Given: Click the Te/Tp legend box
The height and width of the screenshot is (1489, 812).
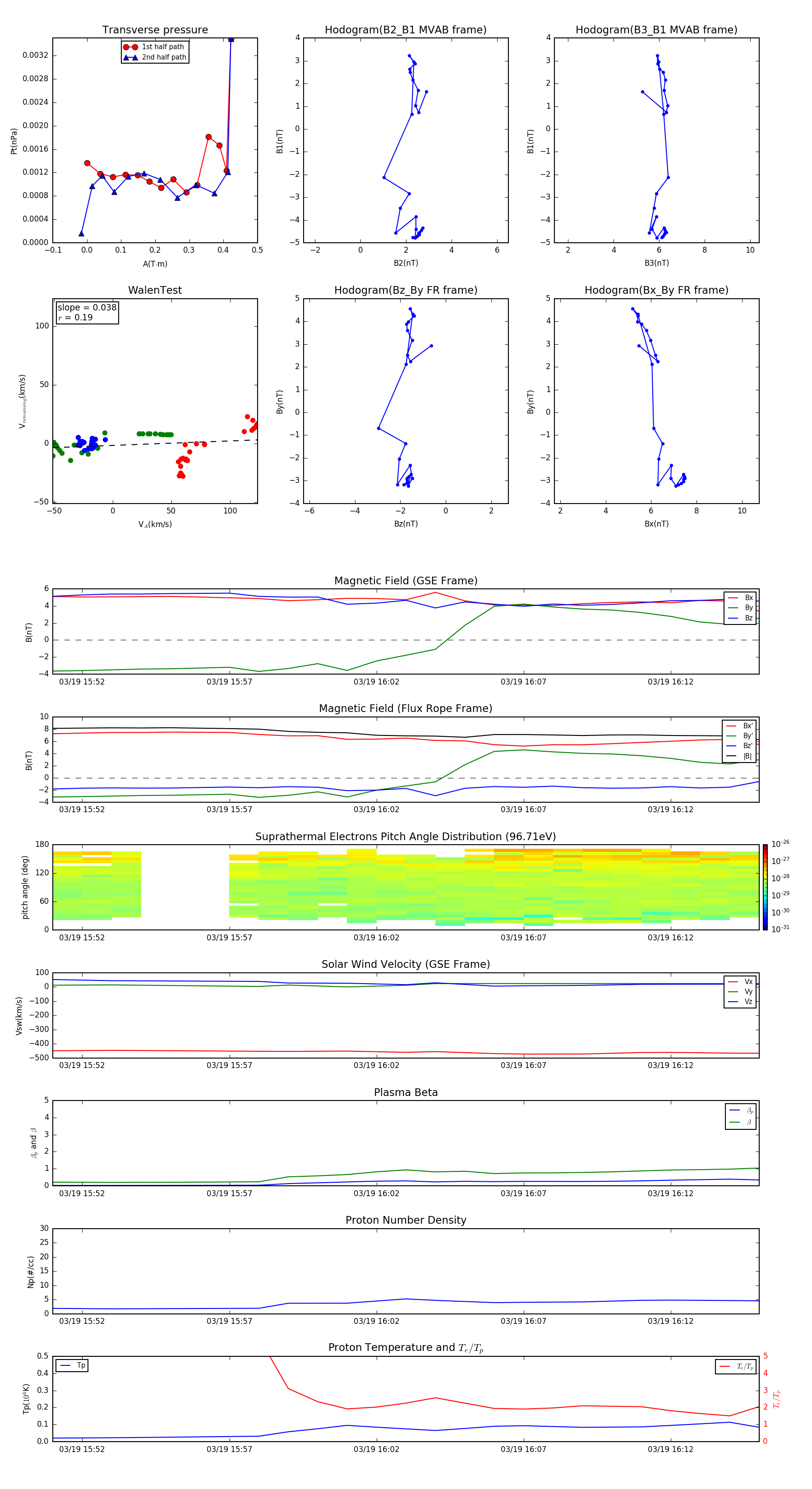Looking at the screenshot, I should tap(736, 1366).
